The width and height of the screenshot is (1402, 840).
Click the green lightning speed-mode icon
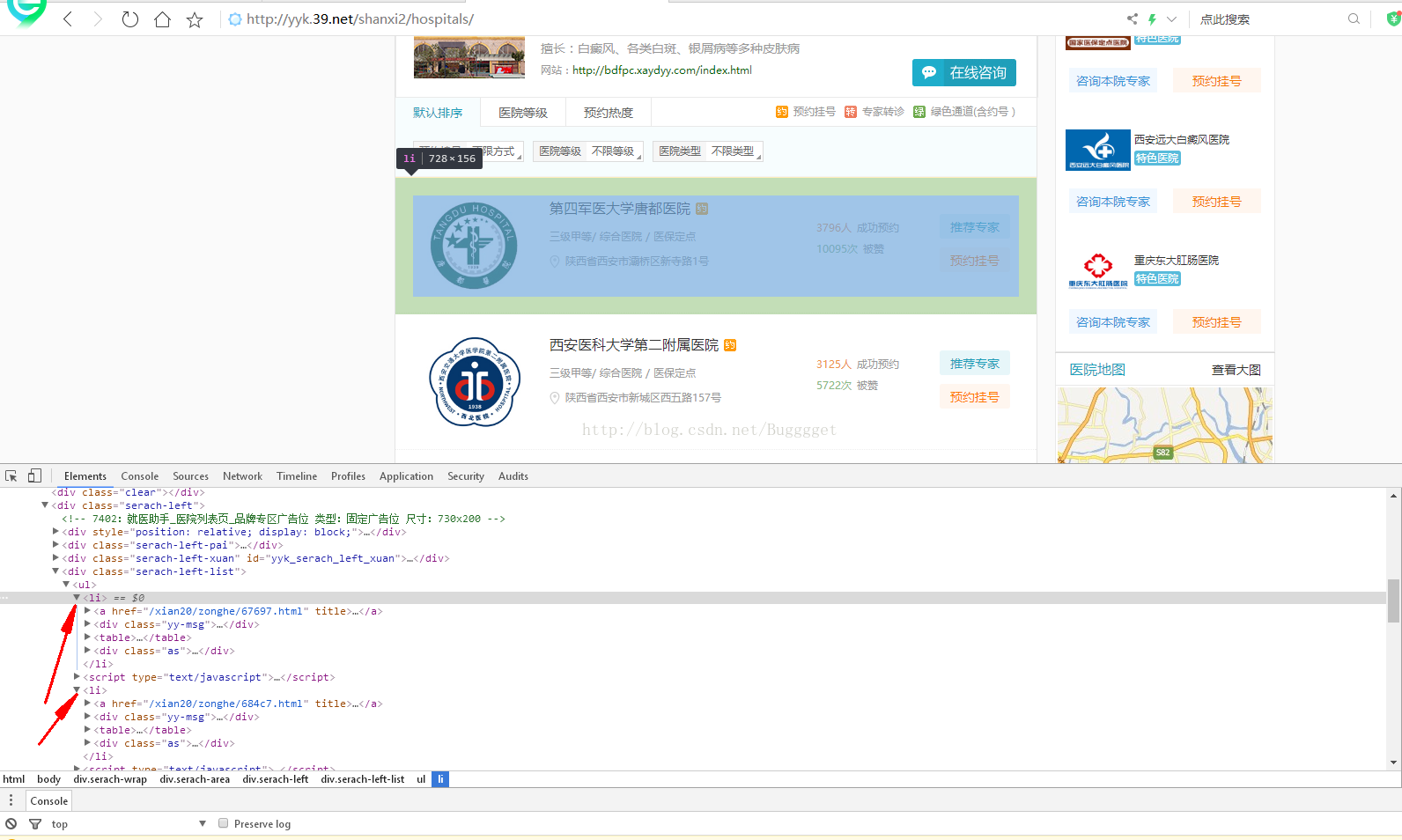click(x=1152, y=18)
